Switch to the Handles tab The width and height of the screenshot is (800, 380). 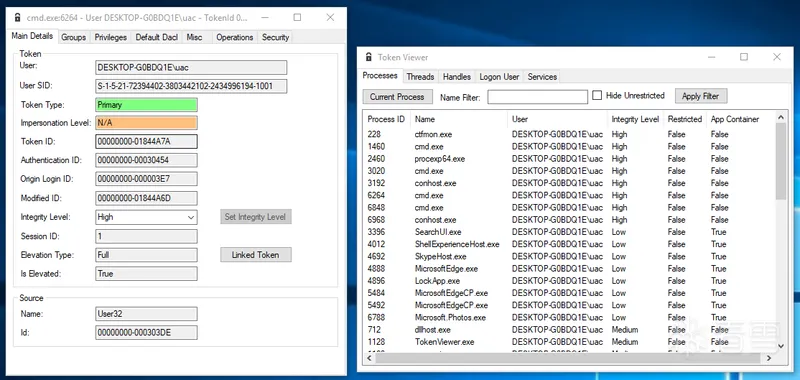point(457,77)
